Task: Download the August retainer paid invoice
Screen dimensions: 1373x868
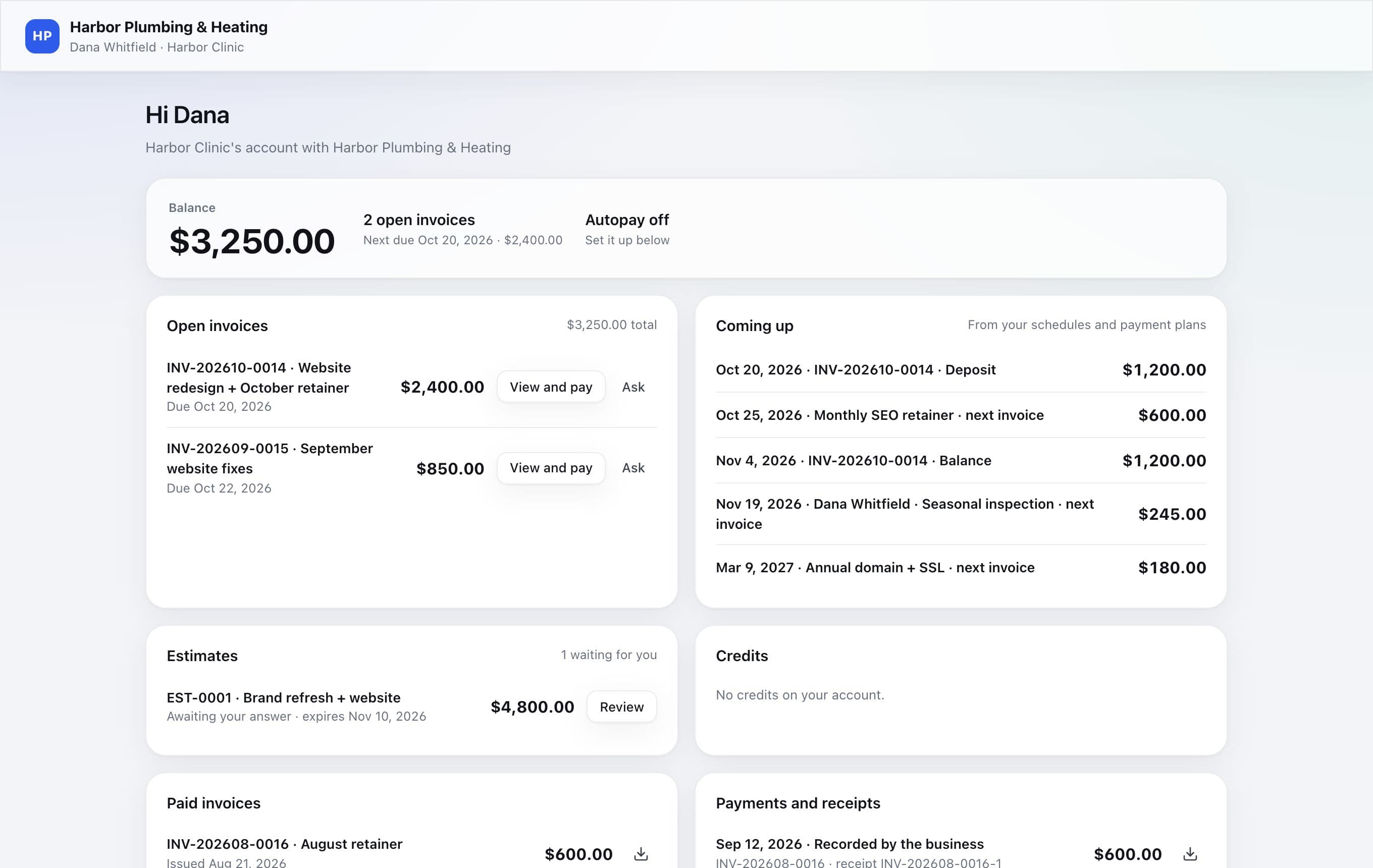Action: [x=641, y=854]
